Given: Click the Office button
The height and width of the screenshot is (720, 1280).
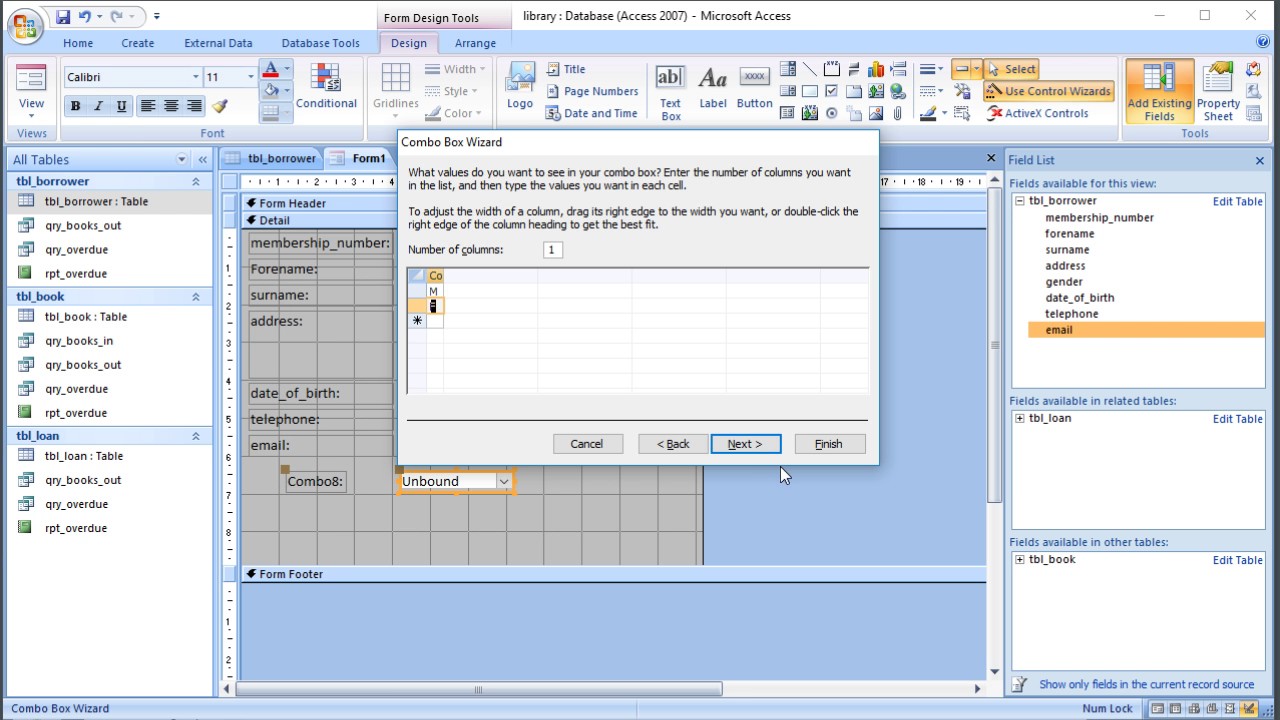Looking at the screenshot, I should (27, 25).
